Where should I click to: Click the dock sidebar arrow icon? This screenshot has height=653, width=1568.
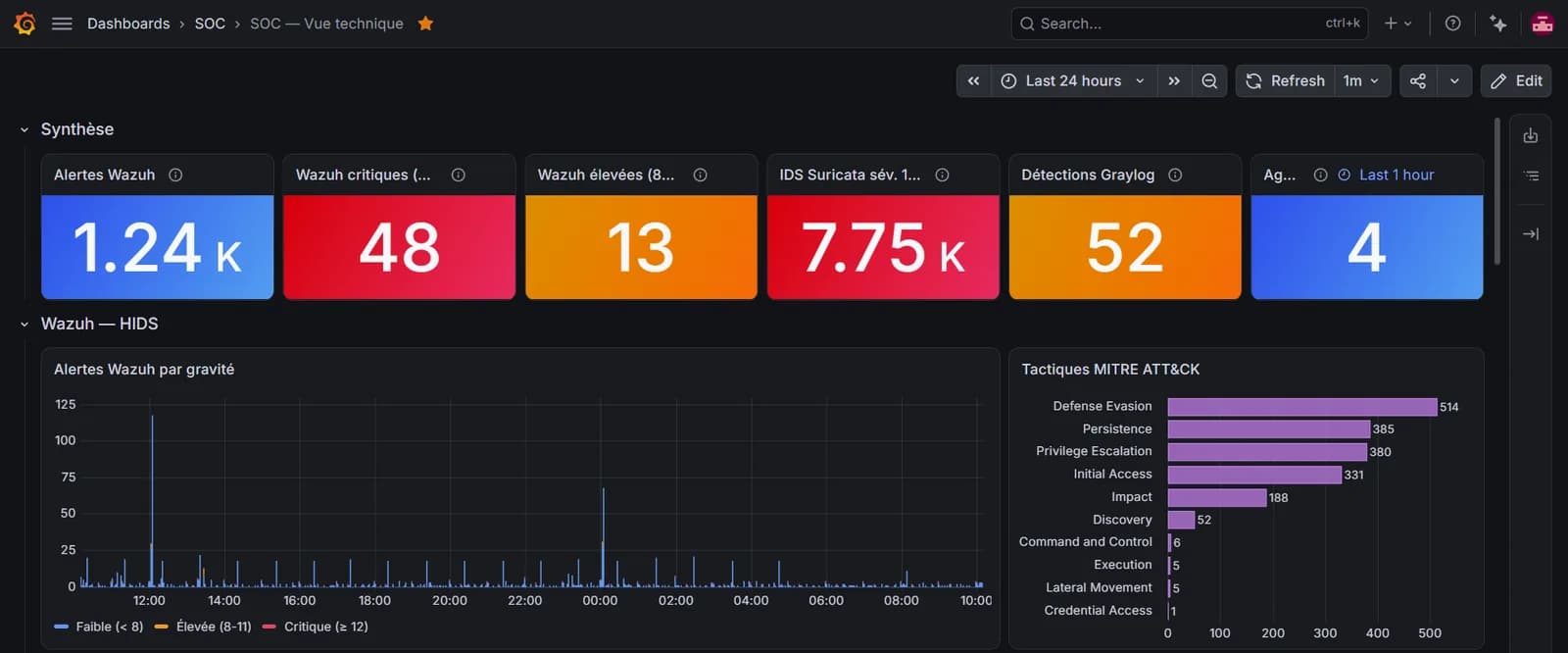click(1531, 233)
